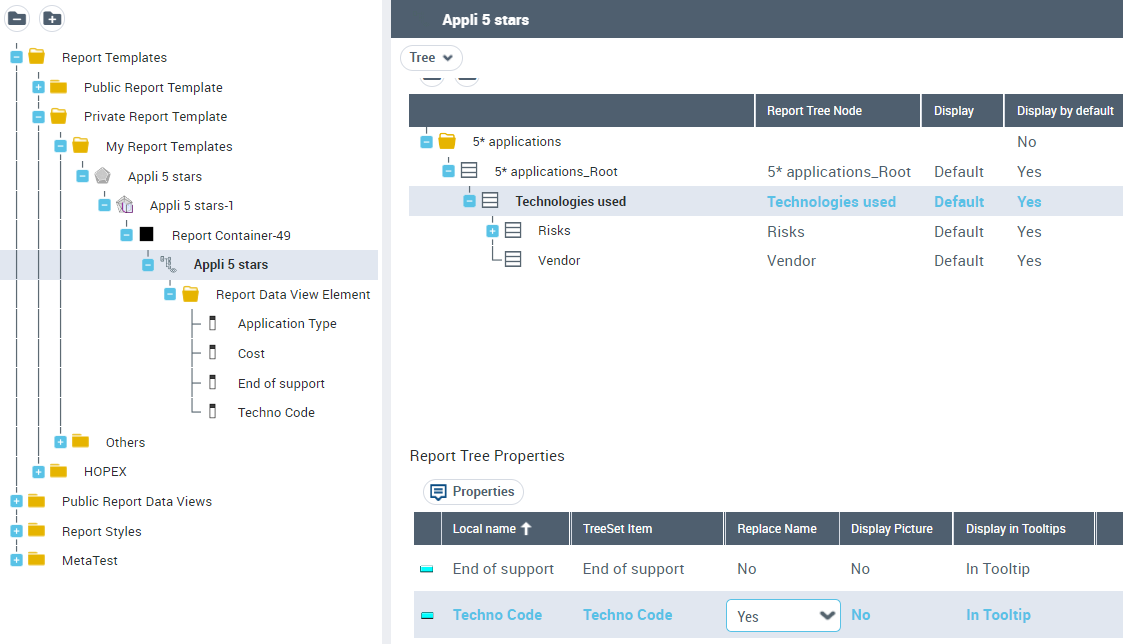This screenshot has height=644, width=1123.
Task: Click the Appli 5 stars pentagon icon
Action: click(x=103, y=176)
